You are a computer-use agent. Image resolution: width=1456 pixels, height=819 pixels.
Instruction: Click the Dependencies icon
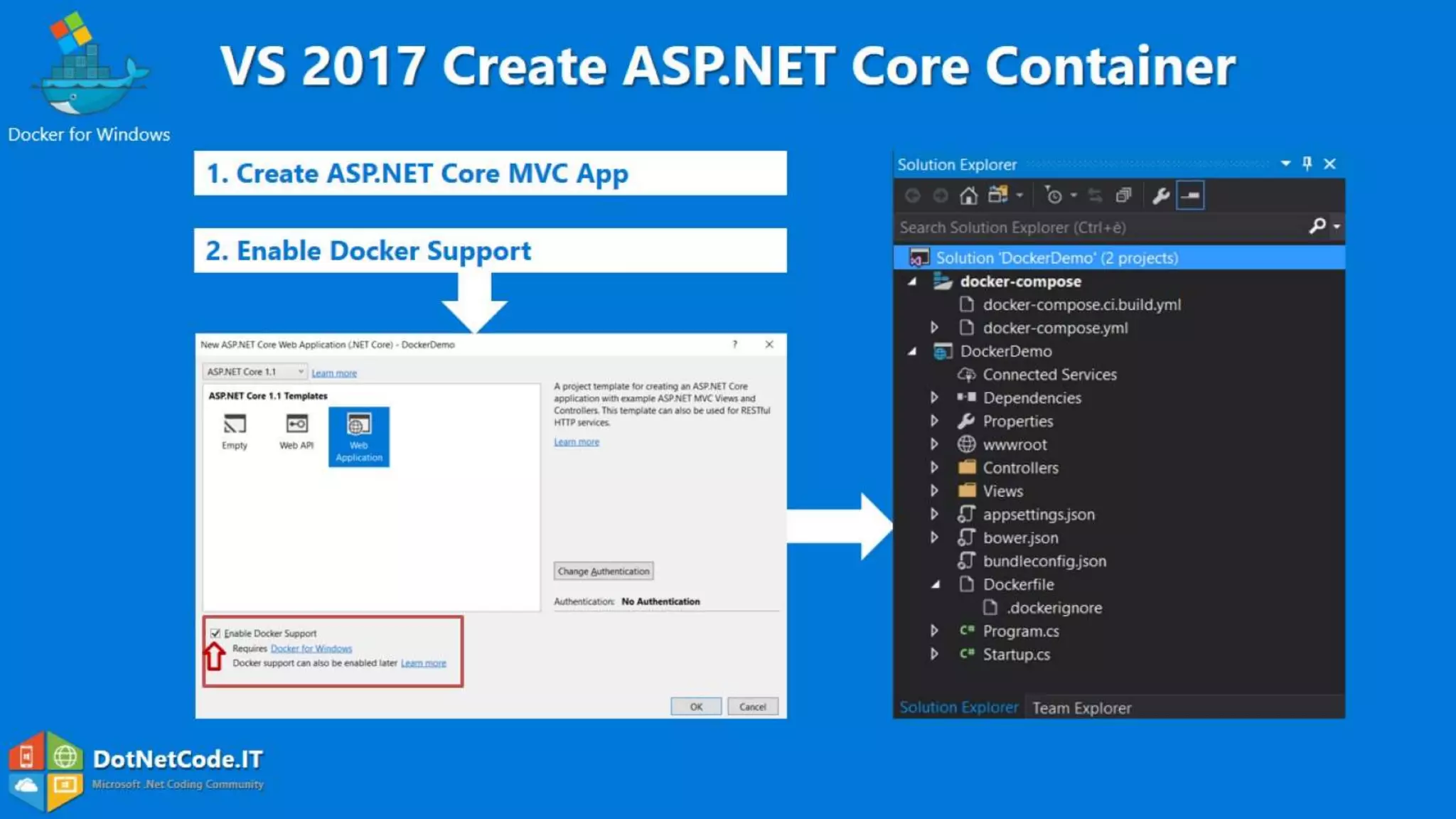(x=966, y=397)
